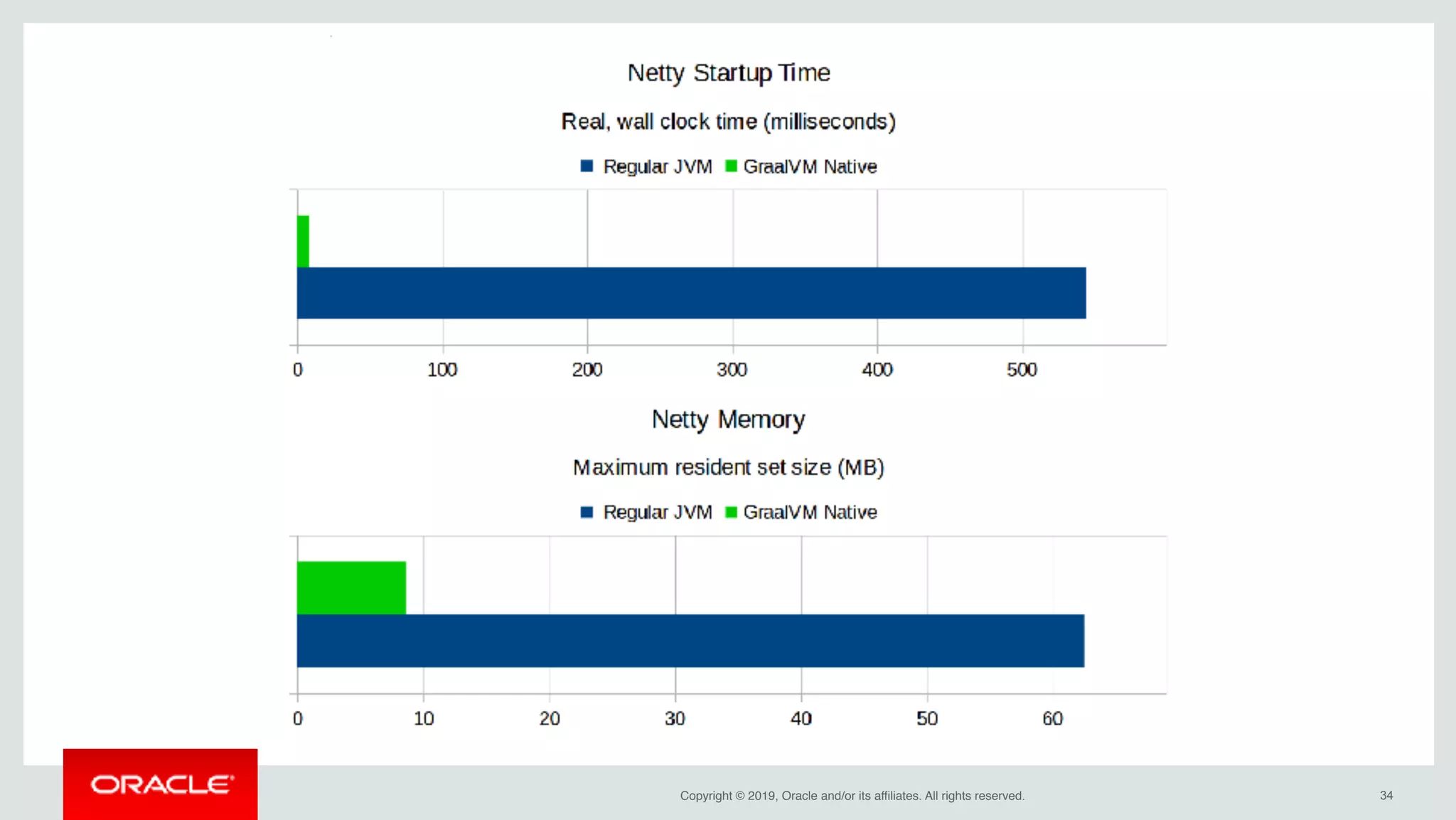Click the copyright notice text

pos(852,796)
